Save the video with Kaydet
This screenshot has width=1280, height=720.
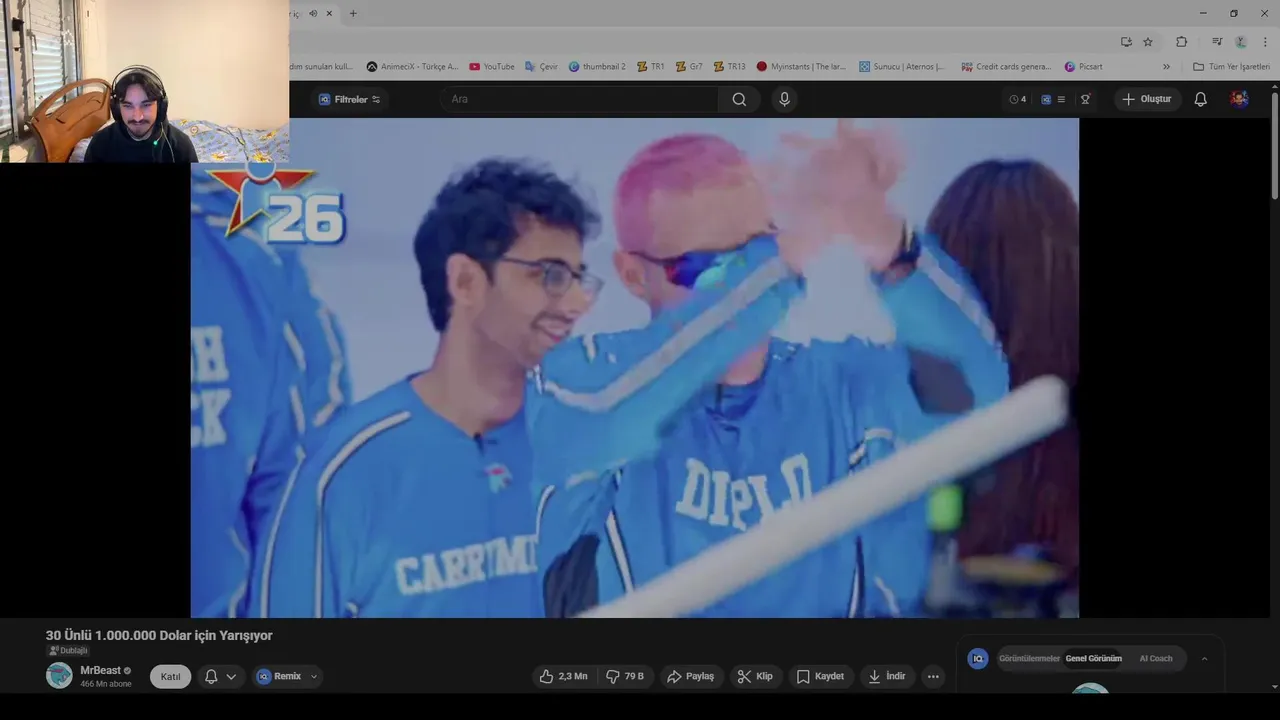(820, 676)
